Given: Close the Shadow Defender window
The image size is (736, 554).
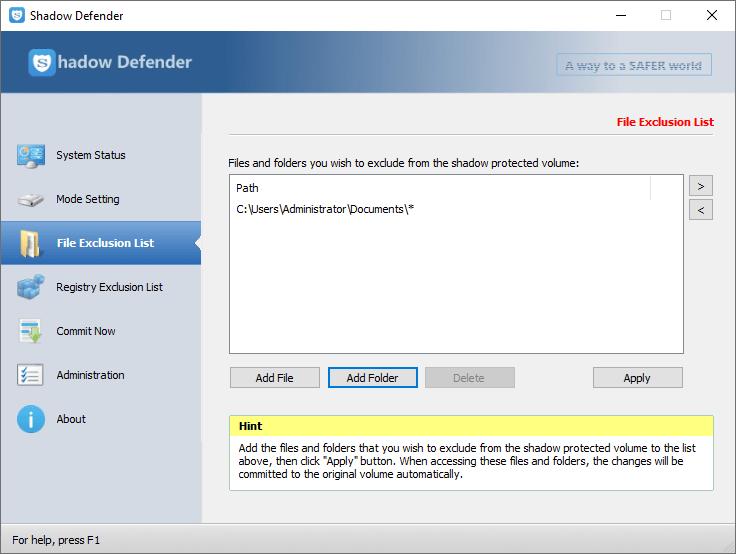Looking at the screenshot, I should (x=712, y=15).
